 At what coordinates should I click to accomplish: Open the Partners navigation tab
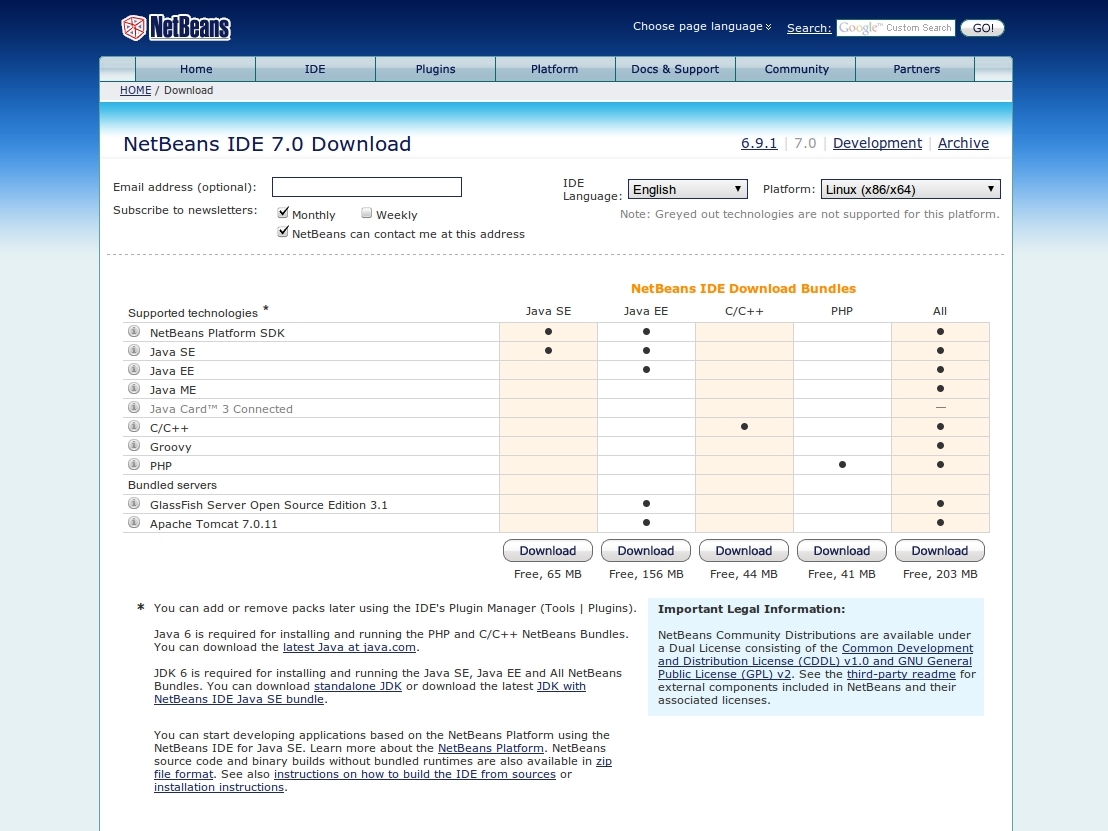917,69
